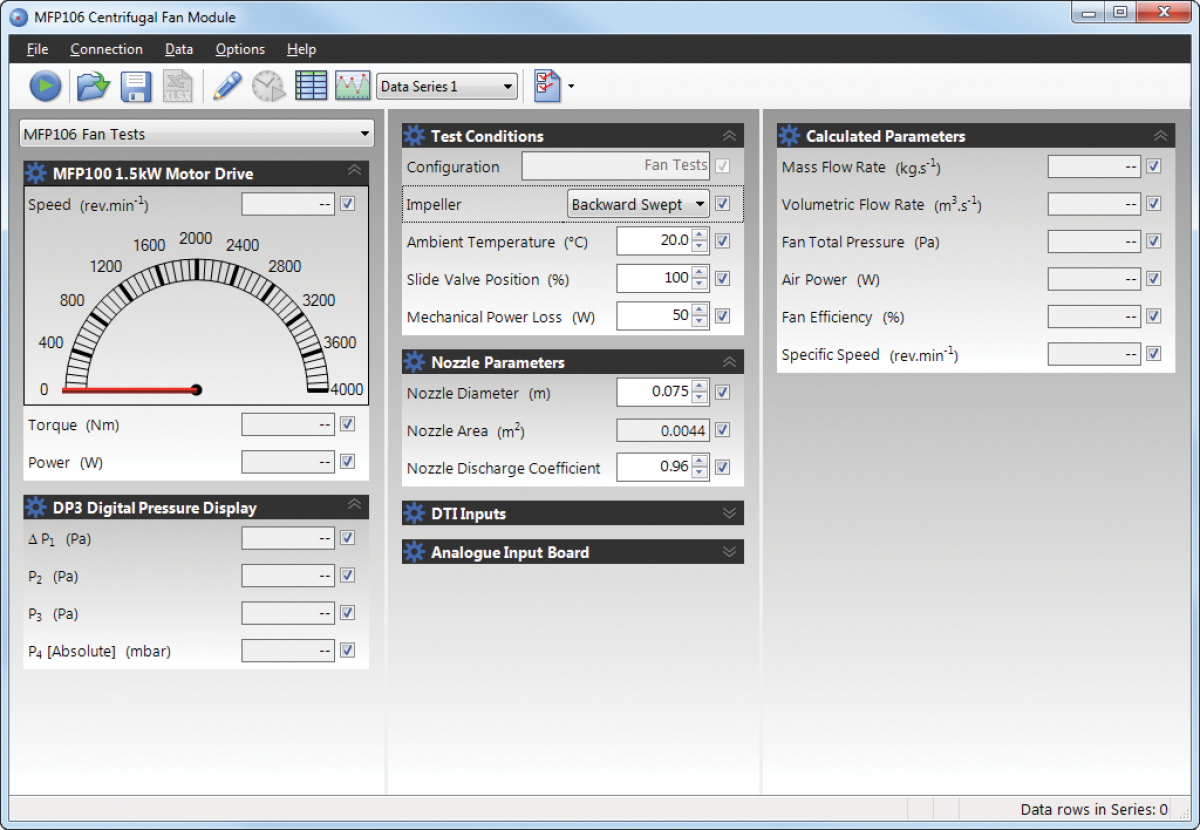Click the gear icon of Test Conditions
This screenshot has height=830, width=1200.
click(x=415, y=136)
